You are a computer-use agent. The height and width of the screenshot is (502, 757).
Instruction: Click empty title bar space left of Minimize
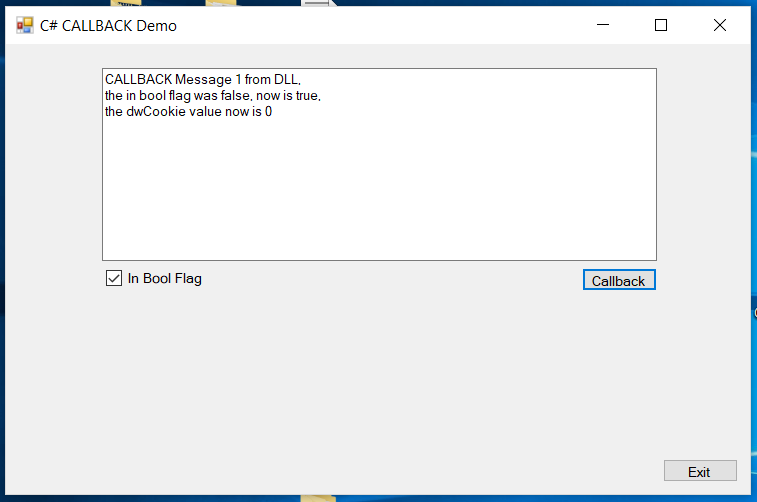(400, 26)
